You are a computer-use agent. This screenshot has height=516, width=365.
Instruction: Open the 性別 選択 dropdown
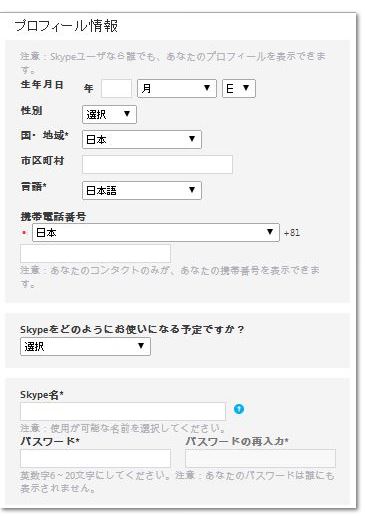pyautogui.click(x=109, y=114)
